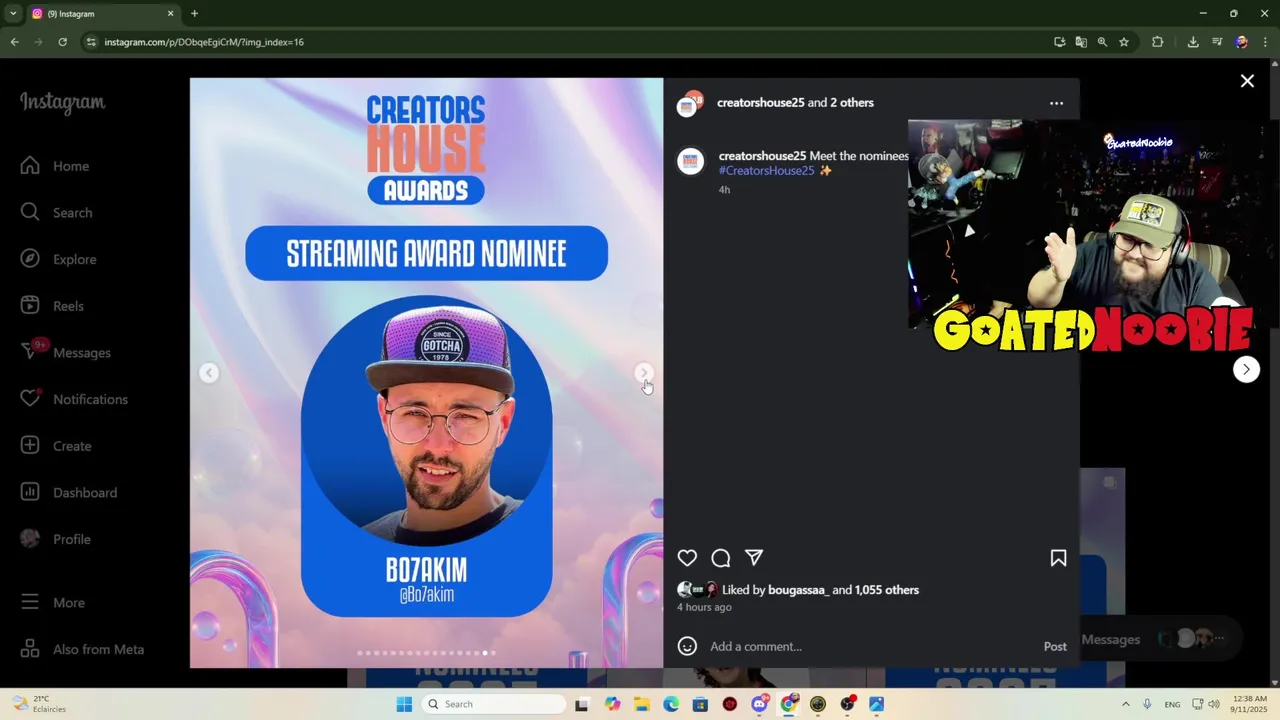Open the #CreatorsHouse25 hashtag
The image size is (1280, 720).
click(x=766, y=171)
